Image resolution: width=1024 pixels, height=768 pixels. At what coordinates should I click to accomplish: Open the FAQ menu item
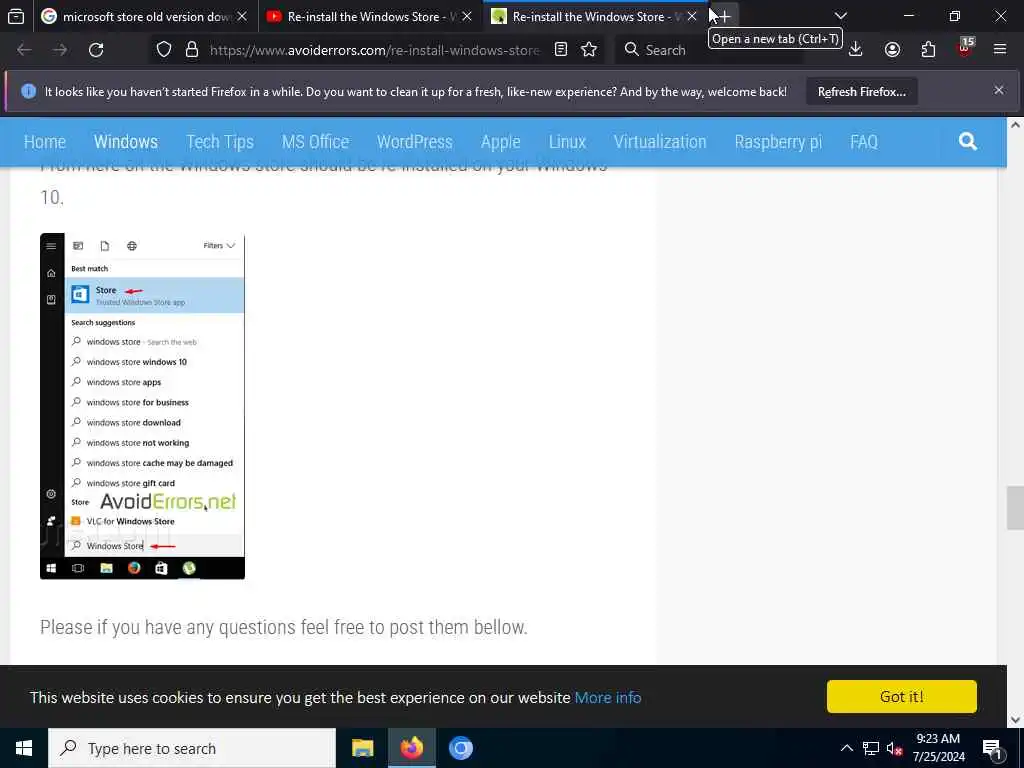coord(863,142)
